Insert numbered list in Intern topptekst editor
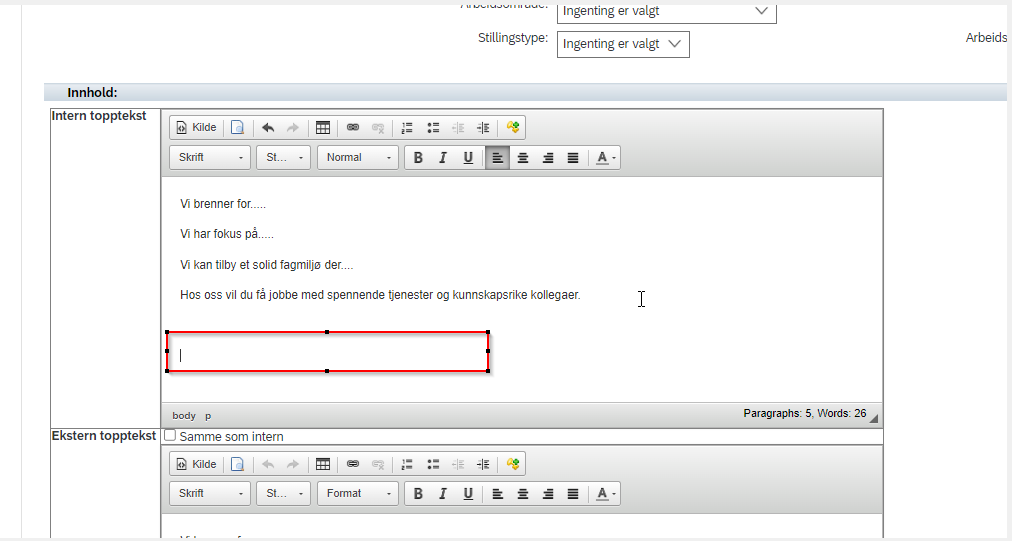 [407, 127]
